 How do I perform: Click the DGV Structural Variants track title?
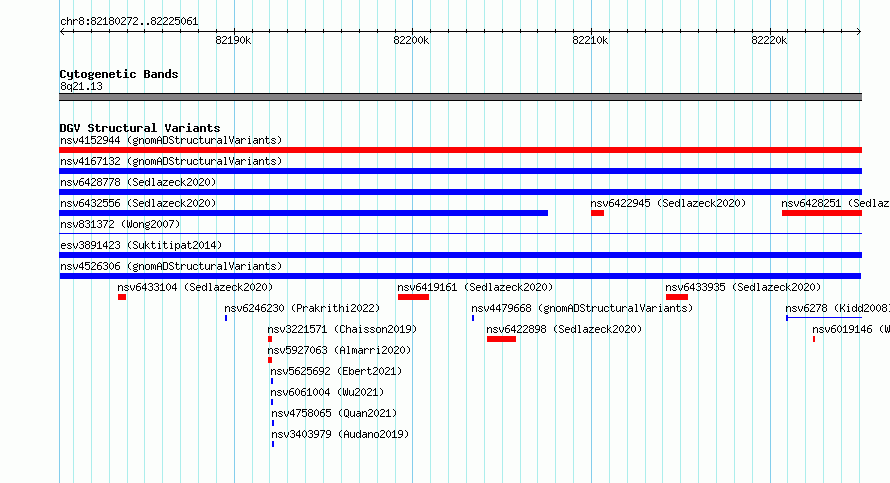[140, 128]
